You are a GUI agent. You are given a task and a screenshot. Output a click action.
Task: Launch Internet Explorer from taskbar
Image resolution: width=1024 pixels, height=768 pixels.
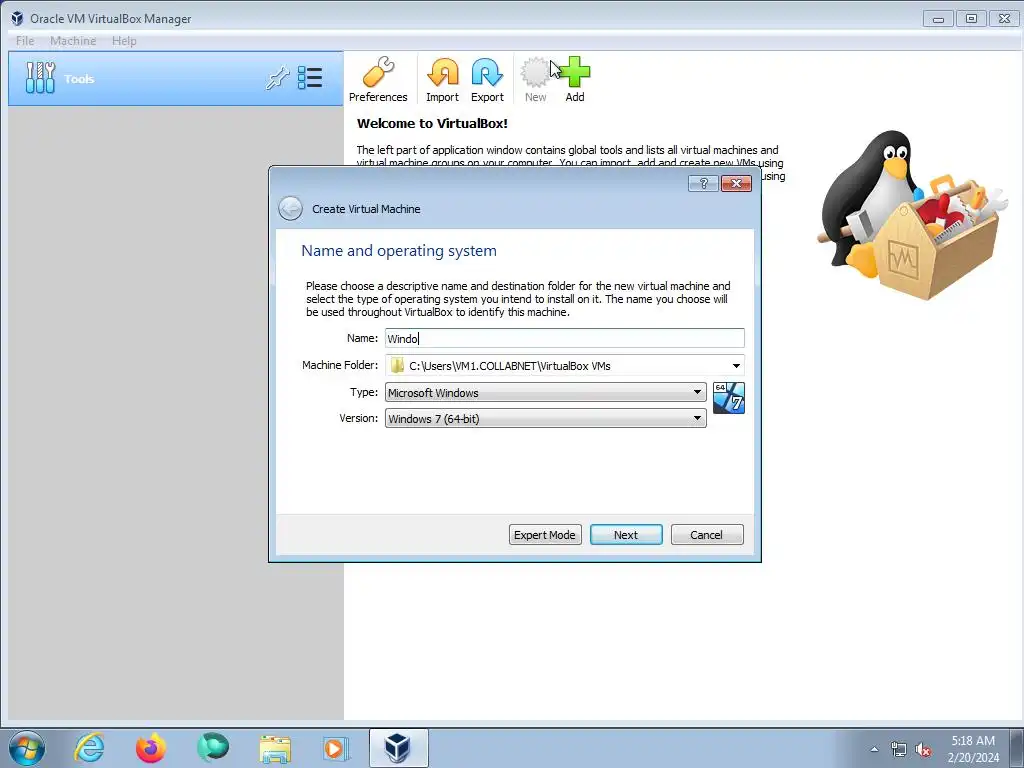click(x=89, y=748)
